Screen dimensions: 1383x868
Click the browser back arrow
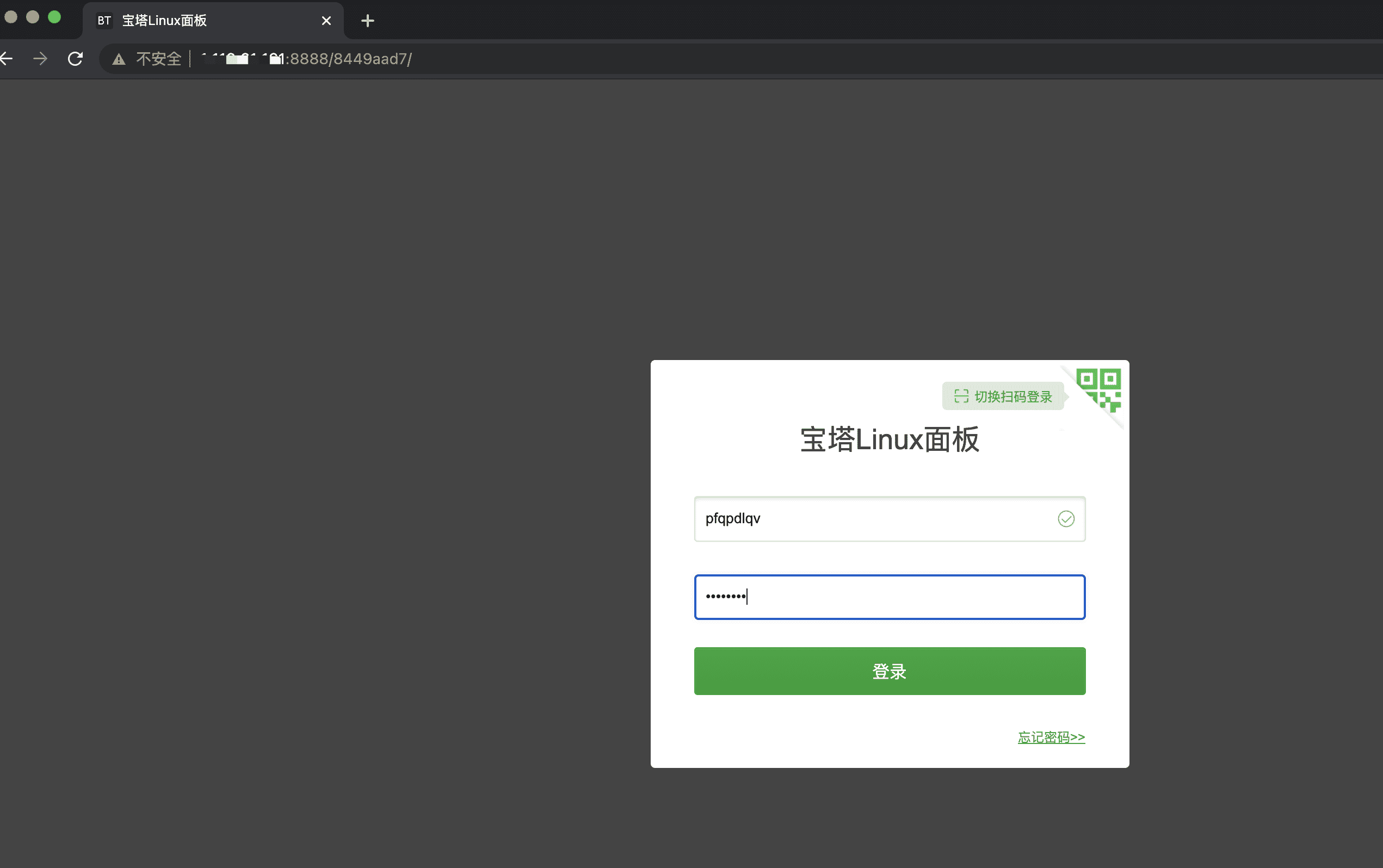(x=7, y=58)
